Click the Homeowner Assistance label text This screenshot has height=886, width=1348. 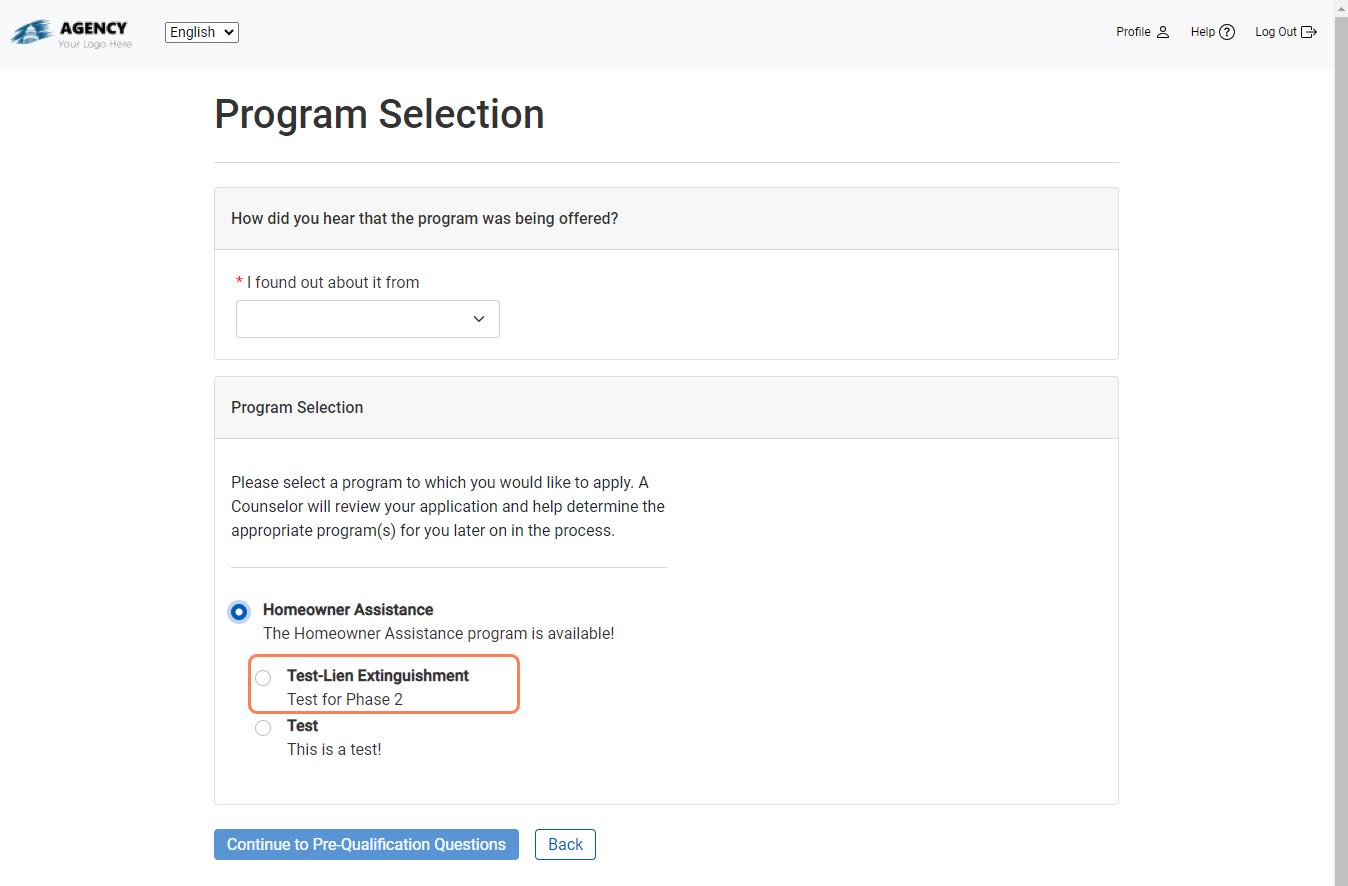point(348,610)
